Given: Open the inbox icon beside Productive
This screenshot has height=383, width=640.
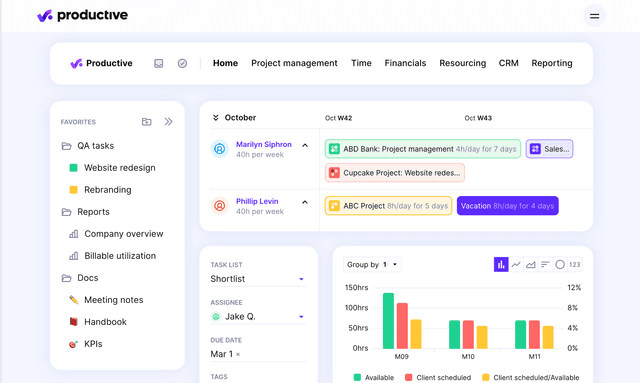Looking at the screenshot, I should click(x=158, y=63).
